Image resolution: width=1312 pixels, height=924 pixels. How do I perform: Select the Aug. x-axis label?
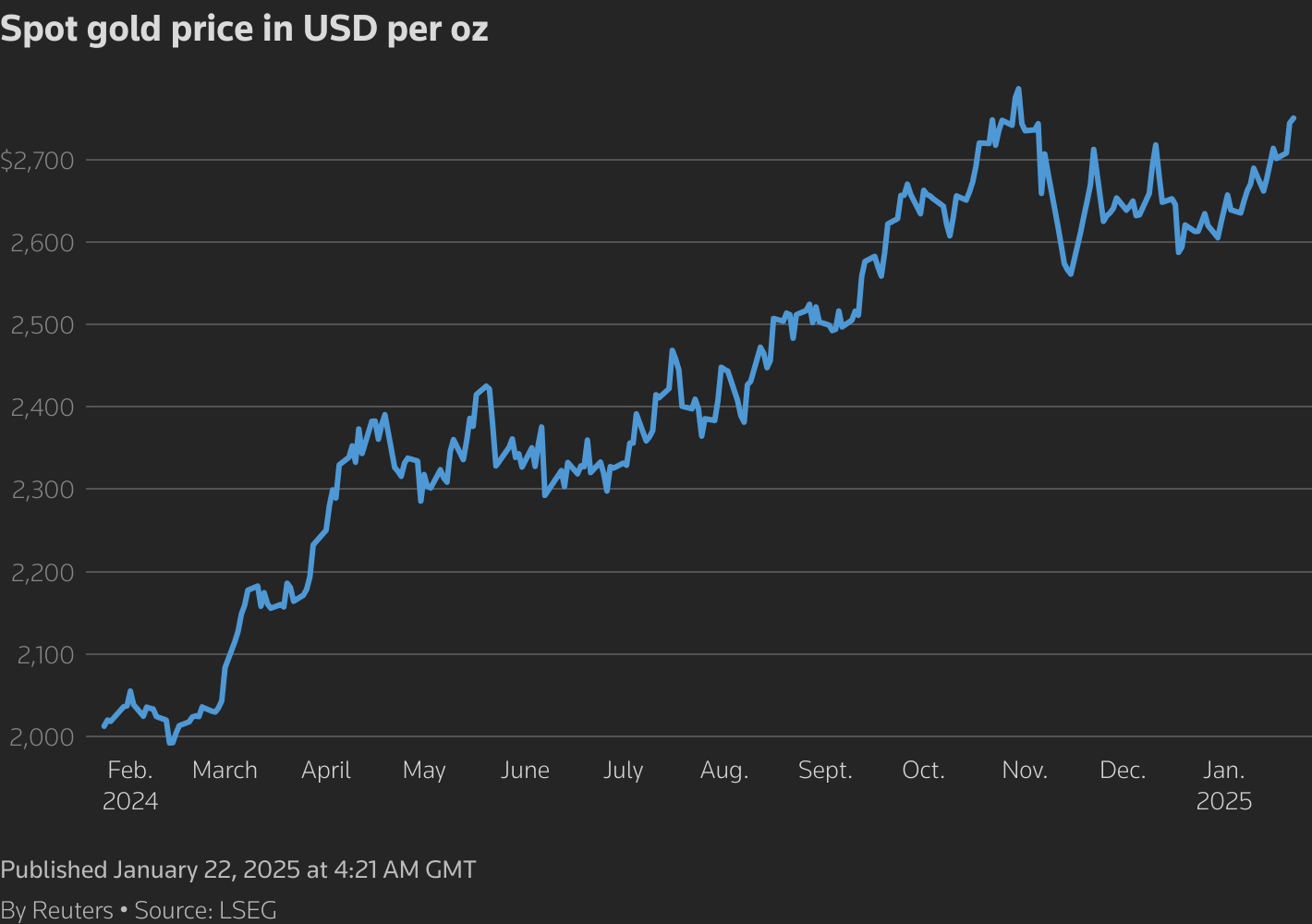pos(724,770)
